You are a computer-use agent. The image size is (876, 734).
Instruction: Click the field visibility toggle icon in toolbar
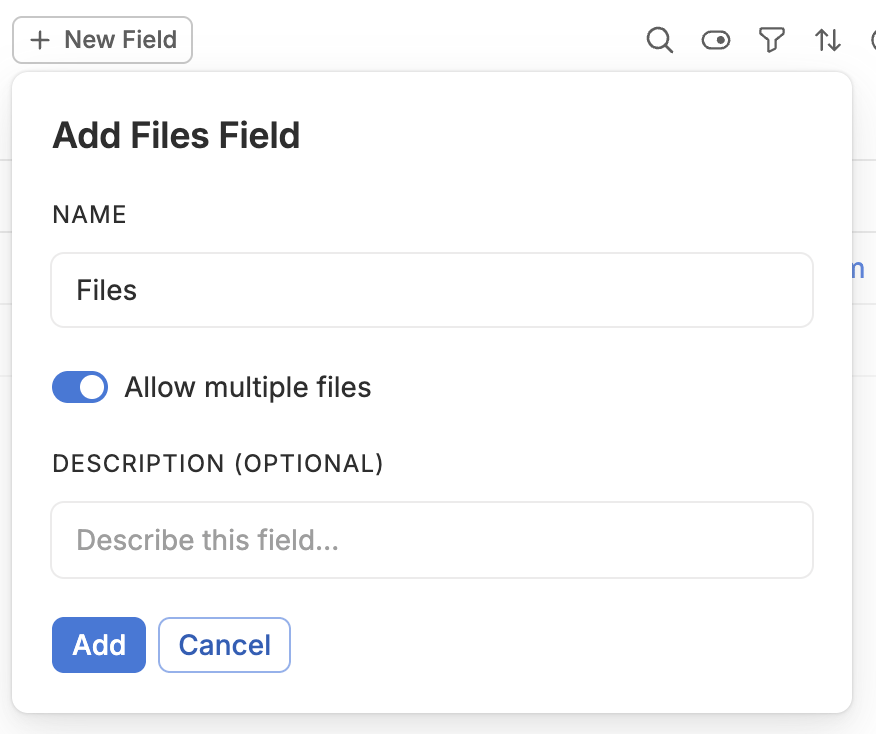click(716, 40)
